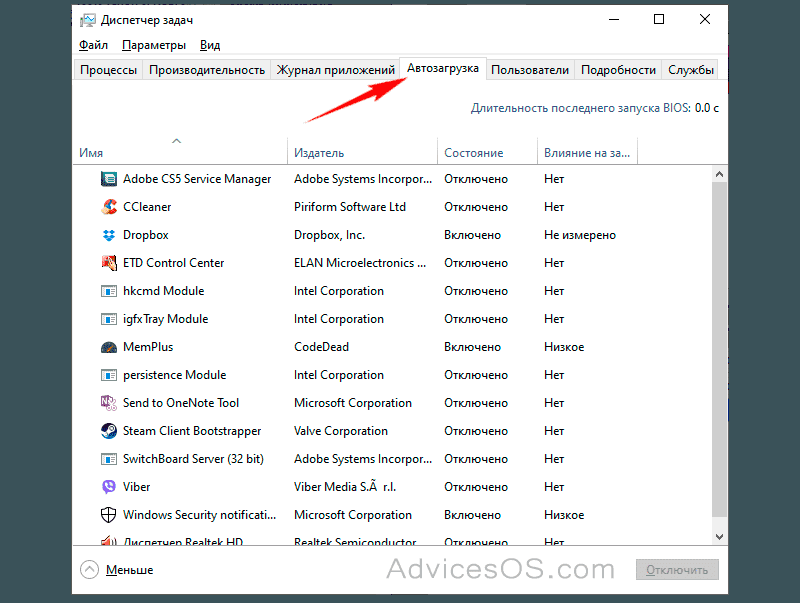The image size is (800, 603).
Task: Click the vertical scrollbar thumb
Action: click(x=719, y=349)
